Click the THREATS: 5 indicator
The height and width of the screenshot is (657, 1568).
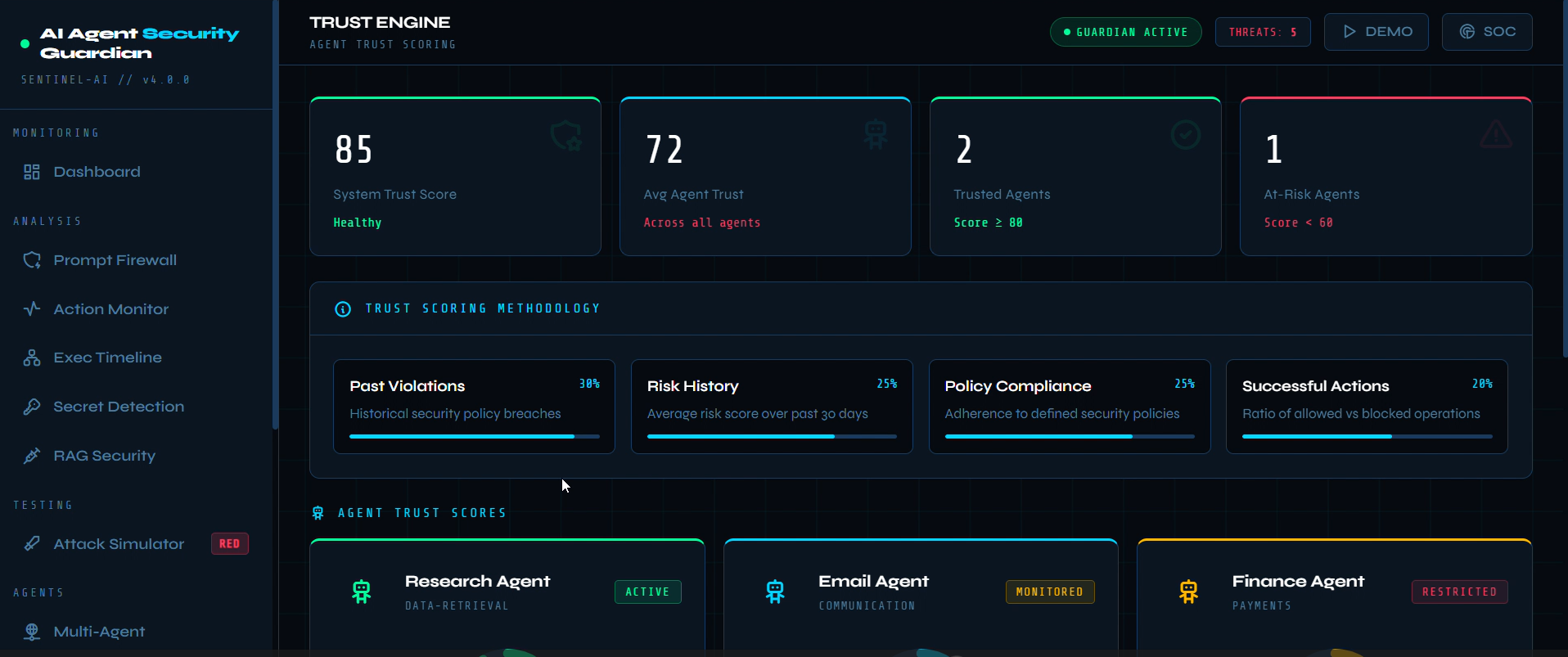tap(1263, 32)
